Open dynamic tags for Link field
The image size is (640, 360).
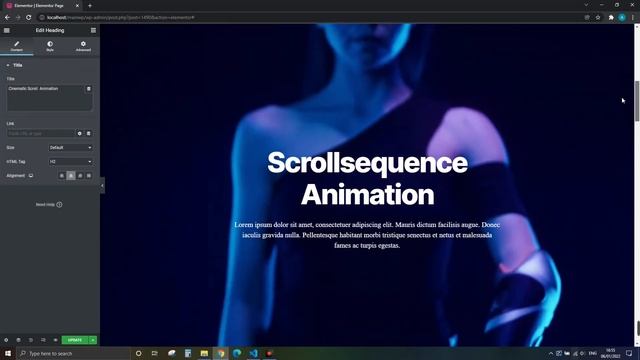click(89, 133)
